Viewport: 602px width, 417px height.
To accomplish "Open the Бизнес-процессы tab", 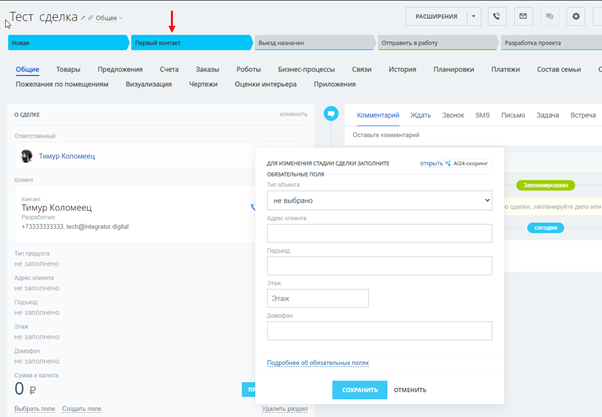I will [306, 70].
